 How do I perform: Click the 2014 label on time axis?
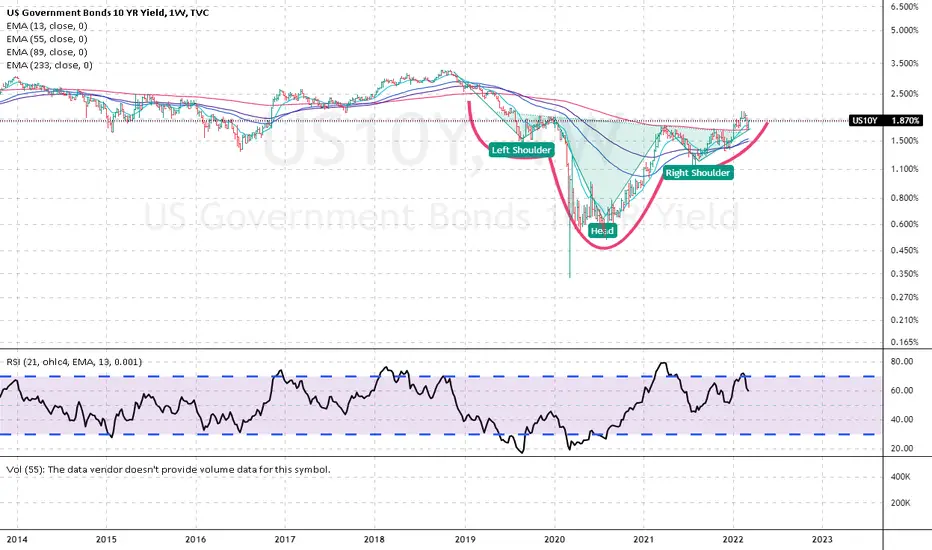[17, 539]
